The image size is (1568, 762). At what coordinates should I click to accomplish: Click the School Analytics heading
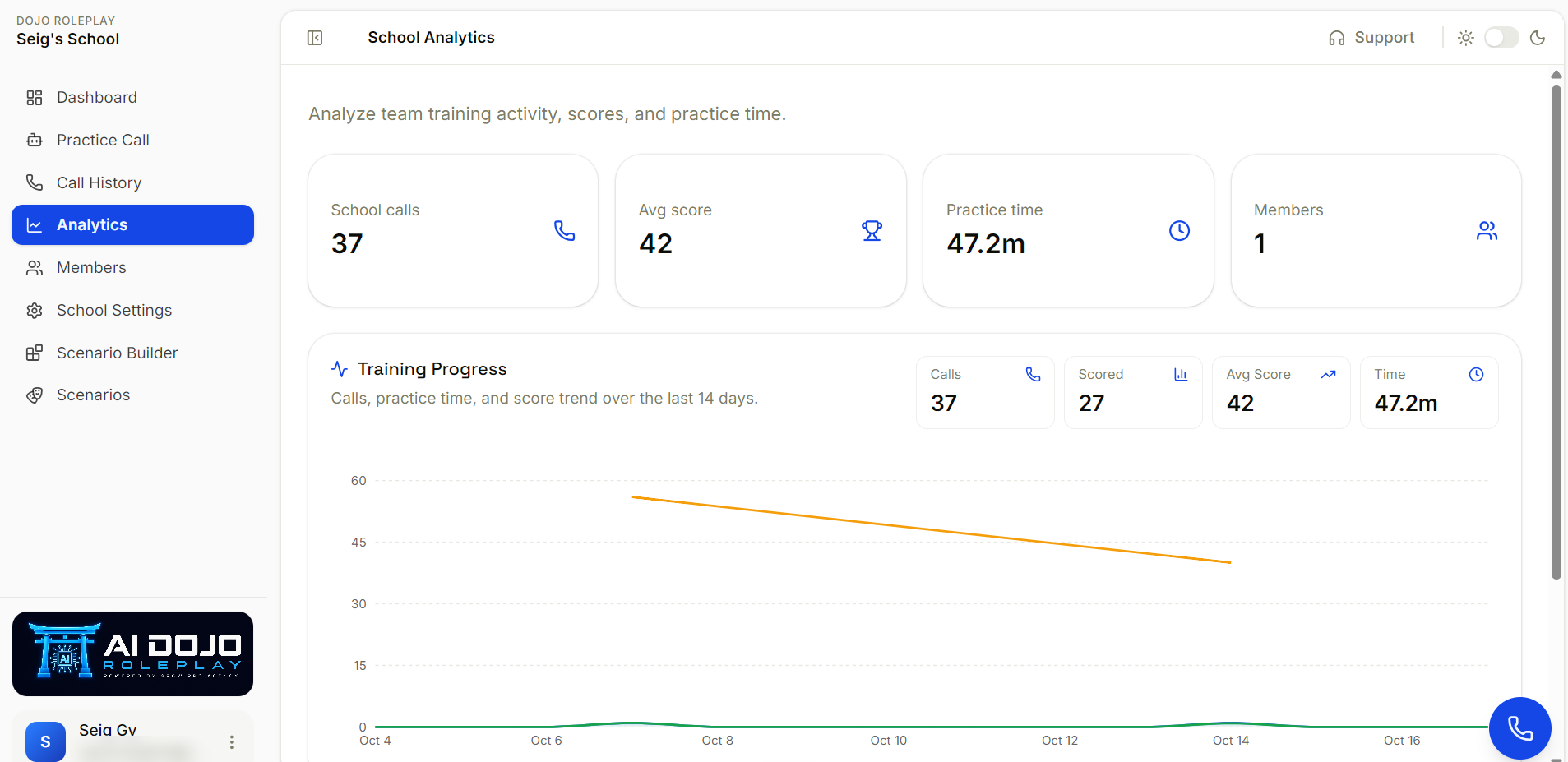point(431,38)
